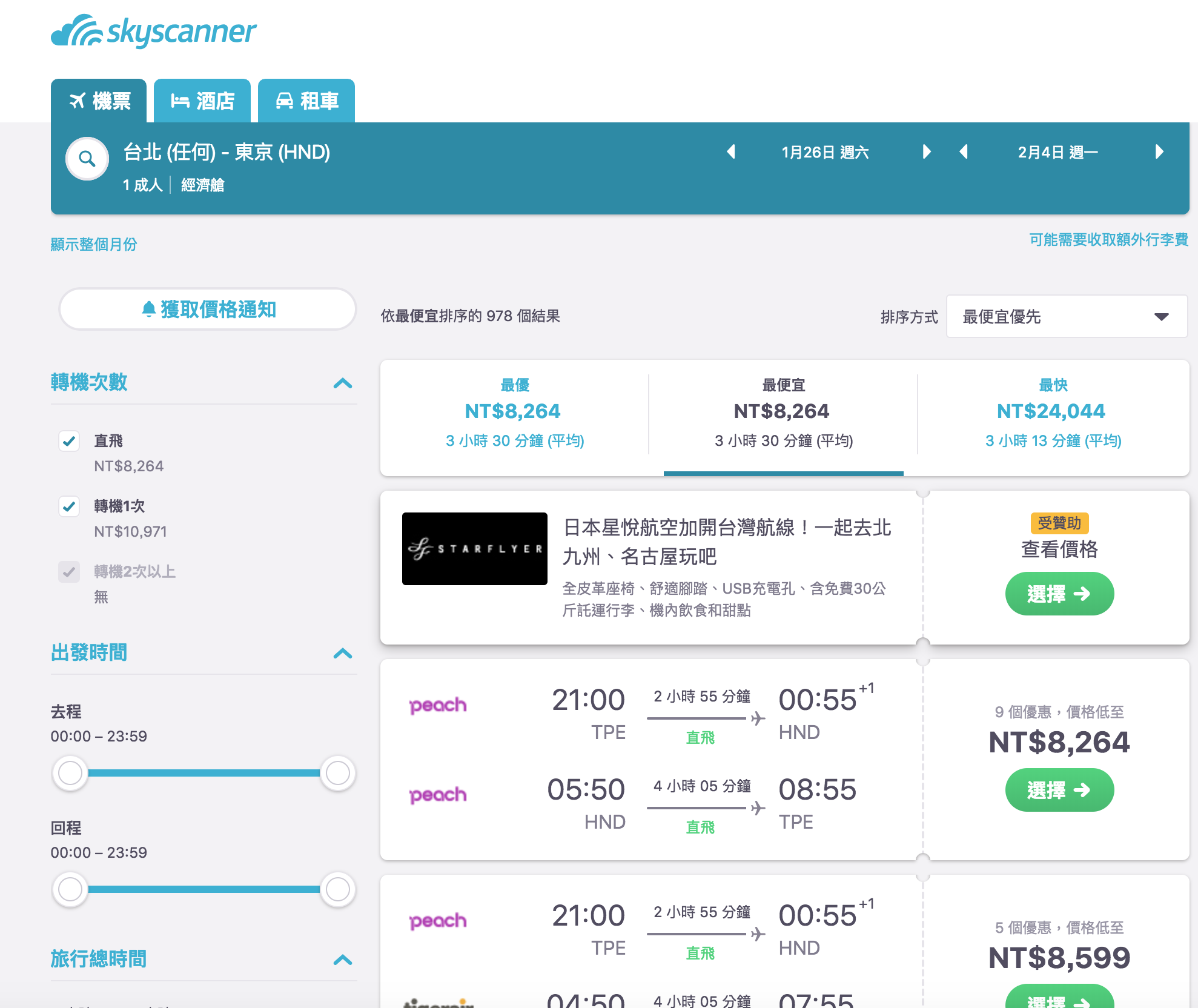Image resolution: width=1198 pixels, height=1008 pixels.
Task: Open the STARFLYER sponsored ad logo
Action: [474, 549]
